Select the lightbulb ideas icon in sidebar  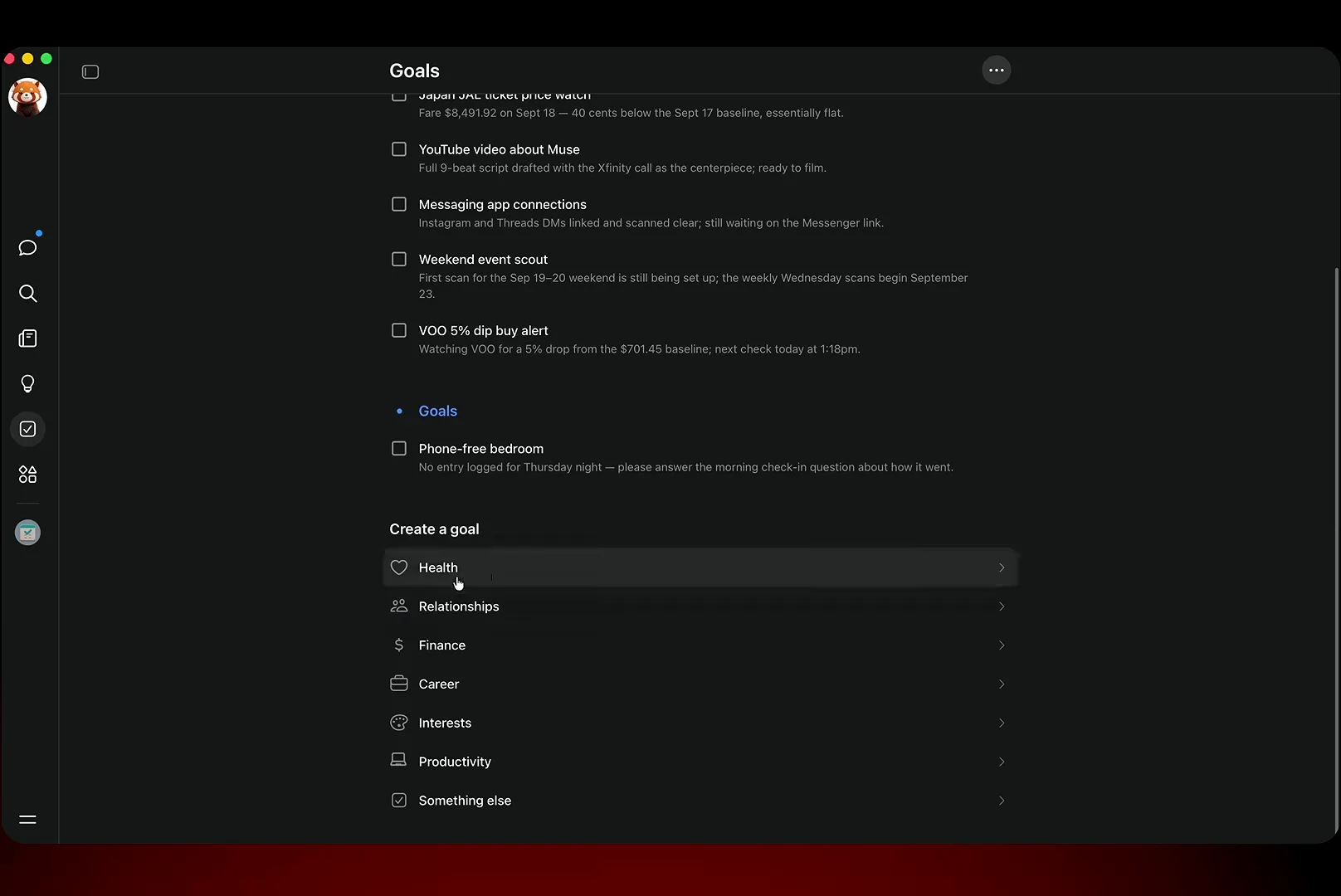(x=27, y=383)
